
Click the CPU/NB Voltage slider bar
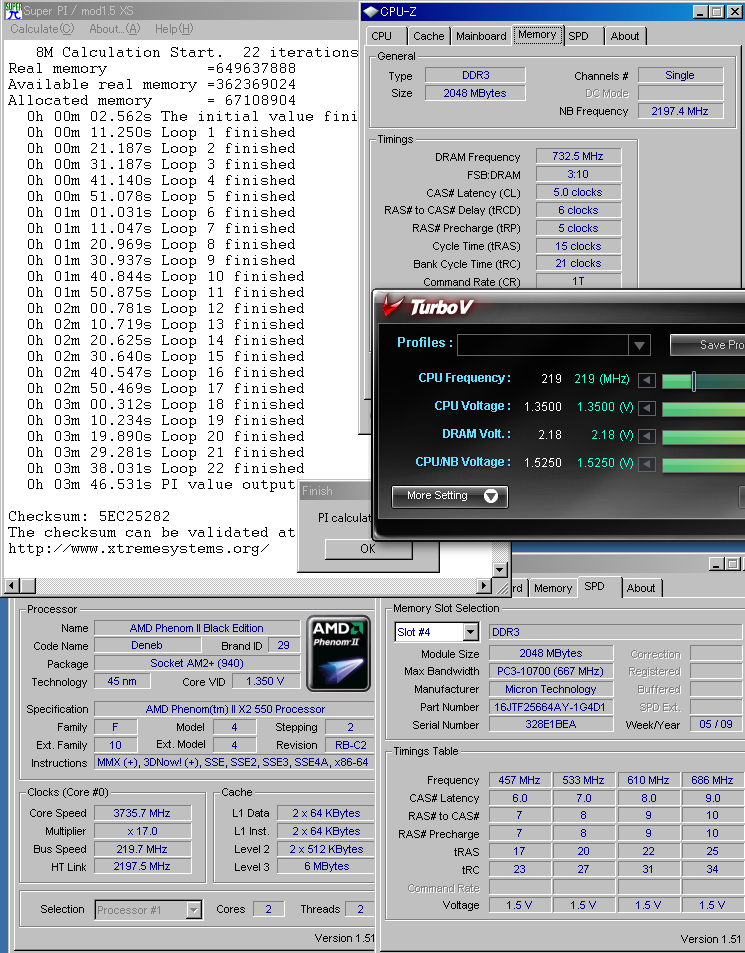pos(703,464)
